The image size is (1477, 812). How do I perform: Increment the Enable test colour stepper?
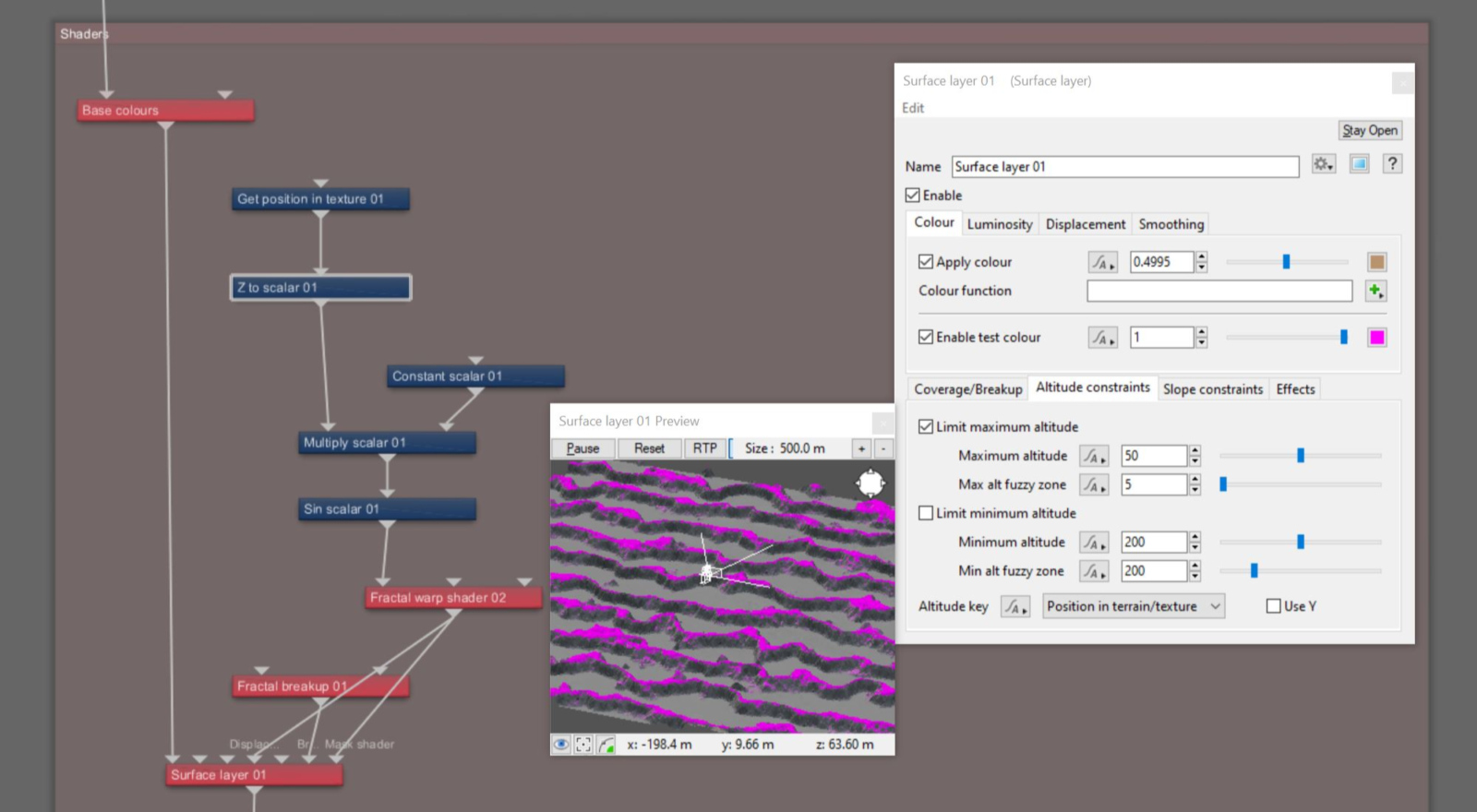pyautogui.click(x=1201, y=332)
